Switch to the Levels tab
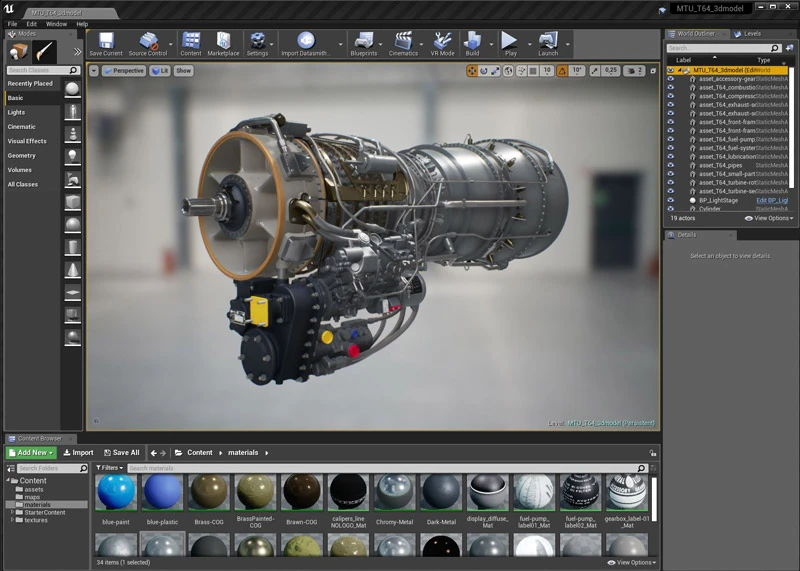Screen dimensions: 800x571 tap(752, 33)
